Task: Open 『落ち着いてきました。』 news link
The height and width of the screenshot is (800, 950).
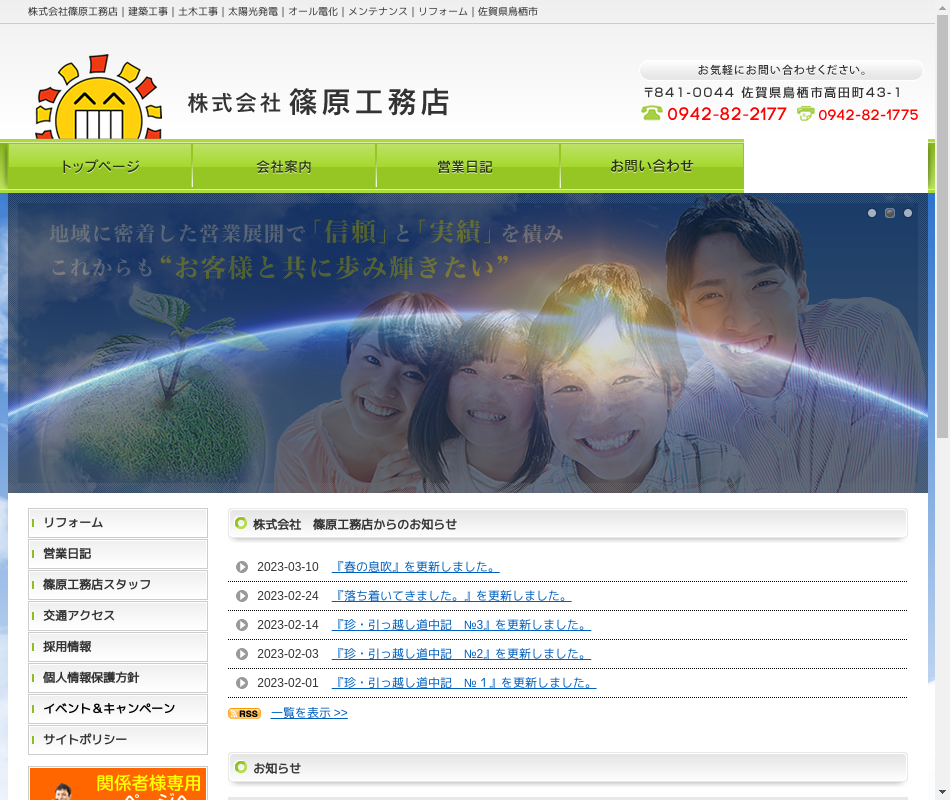Action: click(x=451, y=596)
